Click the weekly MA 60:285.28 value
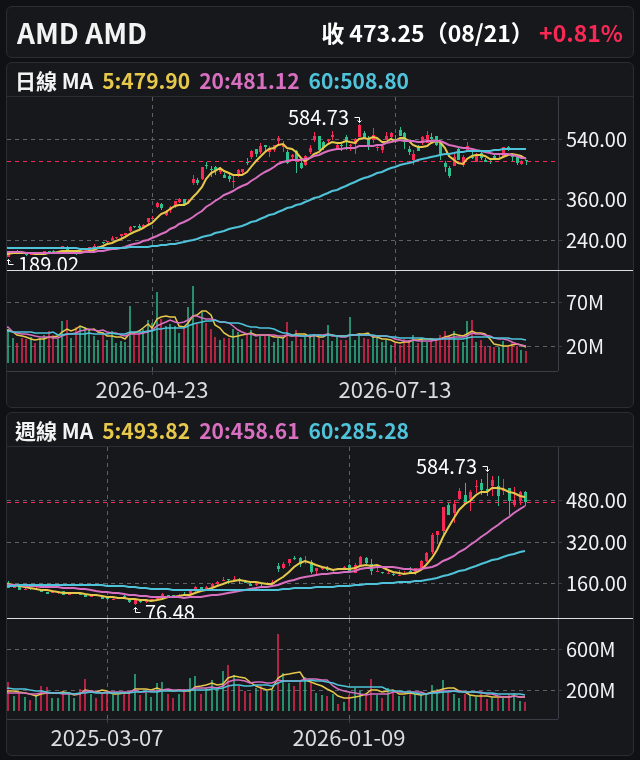Screen dimensions: 640x760 (x=358, y=431)
